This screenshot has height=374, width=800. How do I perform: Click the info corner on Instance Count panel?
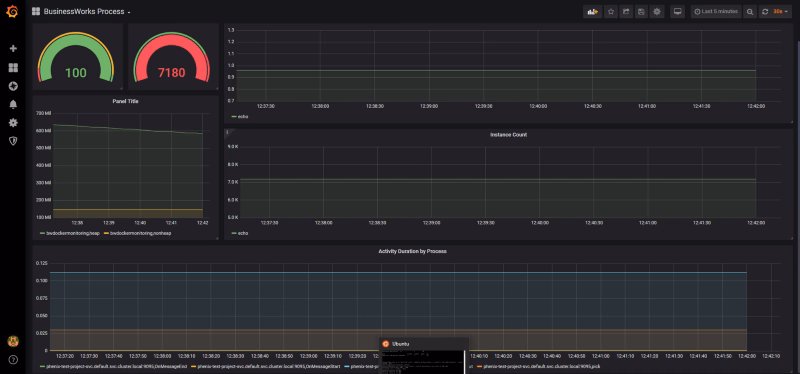228,132
